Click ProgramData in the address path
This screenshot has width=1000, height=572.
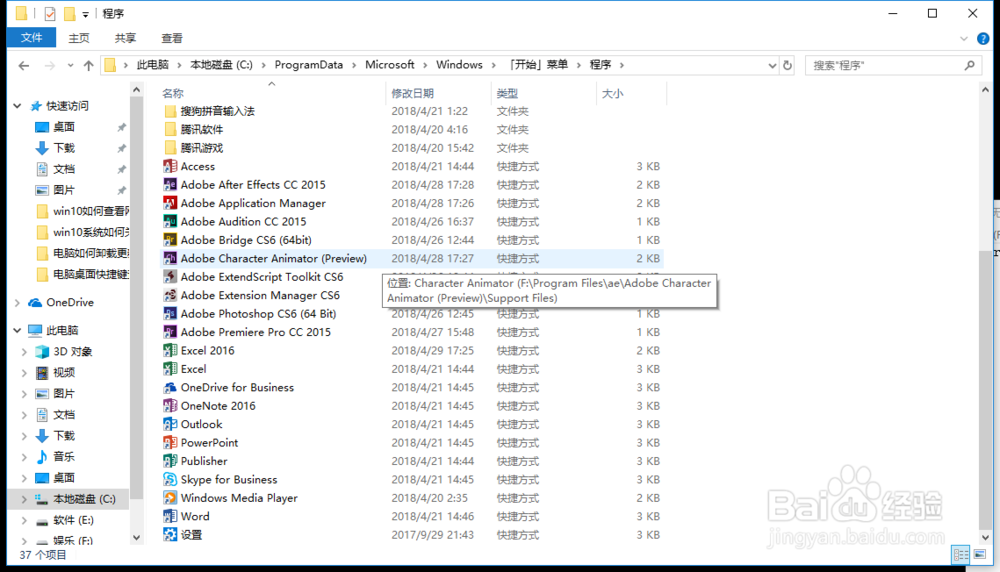click(309, 65)
